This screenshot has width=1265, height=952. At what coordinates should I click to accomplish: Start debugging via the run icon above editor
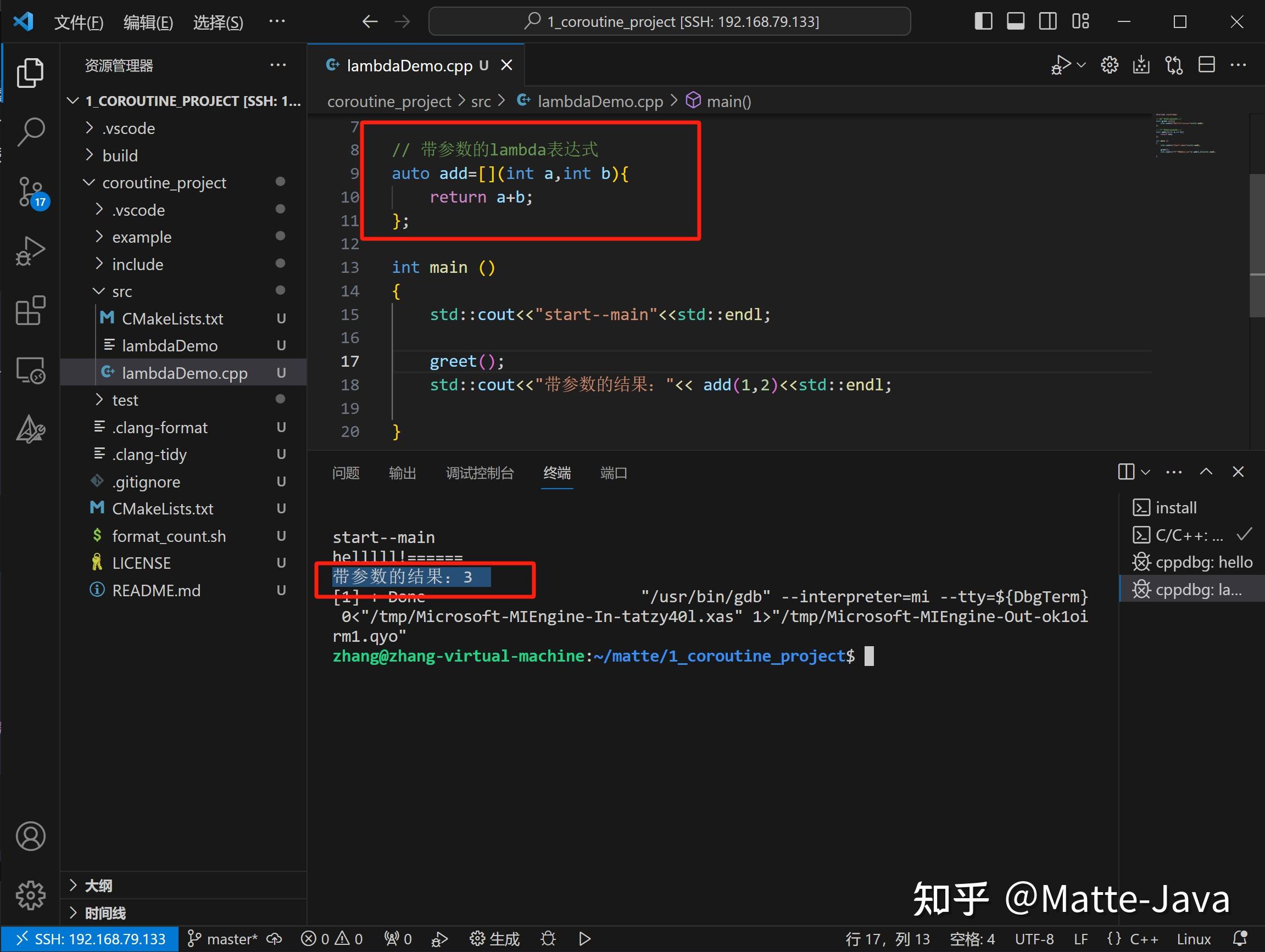point(1062,65)
